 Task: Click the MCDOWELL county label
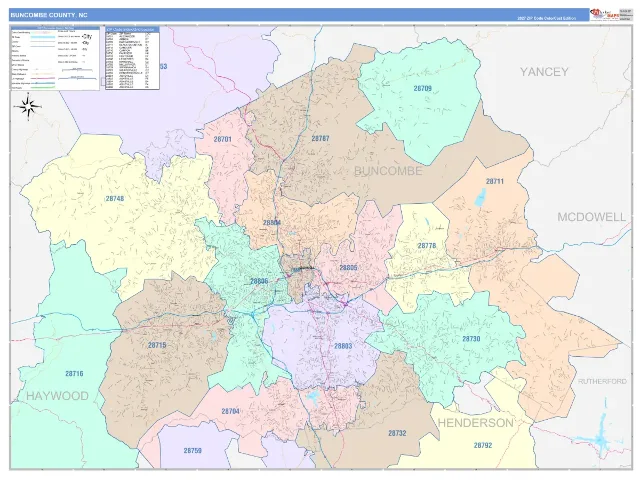coord(591,217)
